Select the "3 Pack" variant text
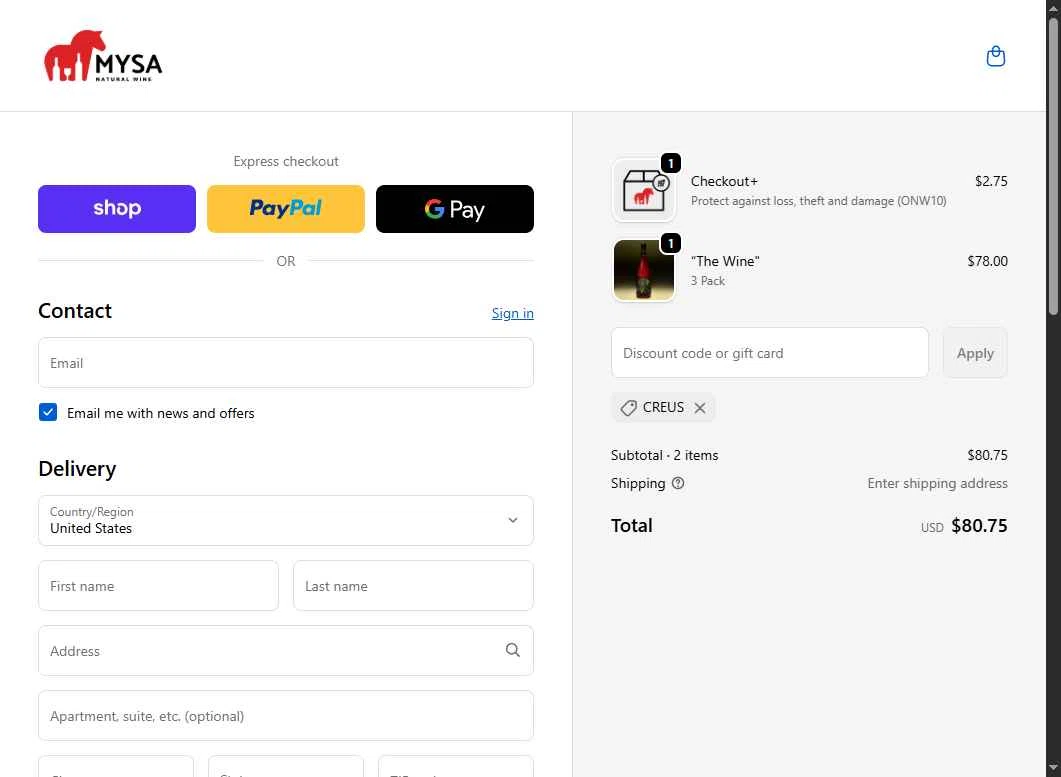The image size is (1061, 777). click(708, 281)
